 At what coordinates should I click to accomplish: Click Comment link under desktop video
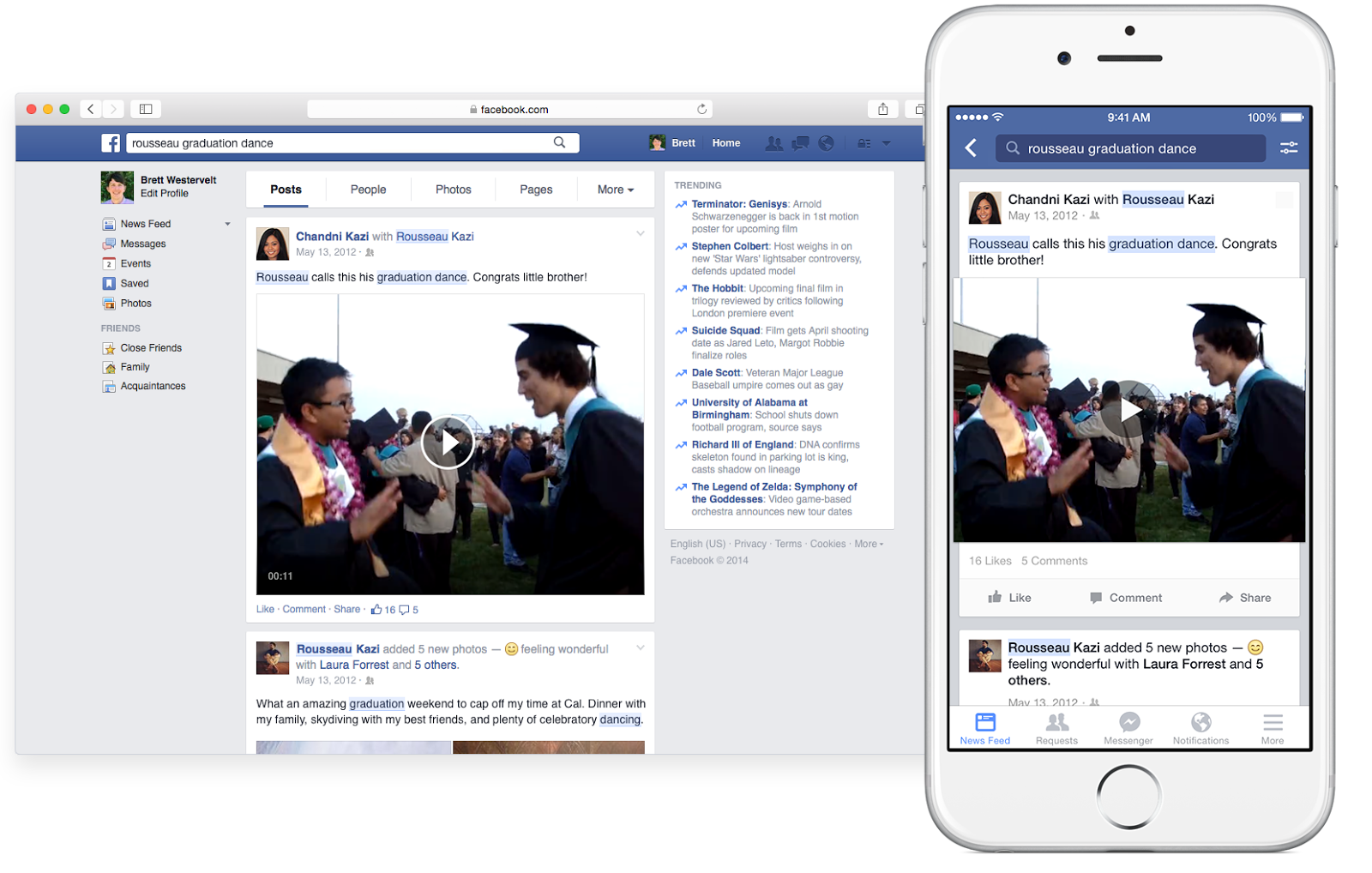[304, 610]
